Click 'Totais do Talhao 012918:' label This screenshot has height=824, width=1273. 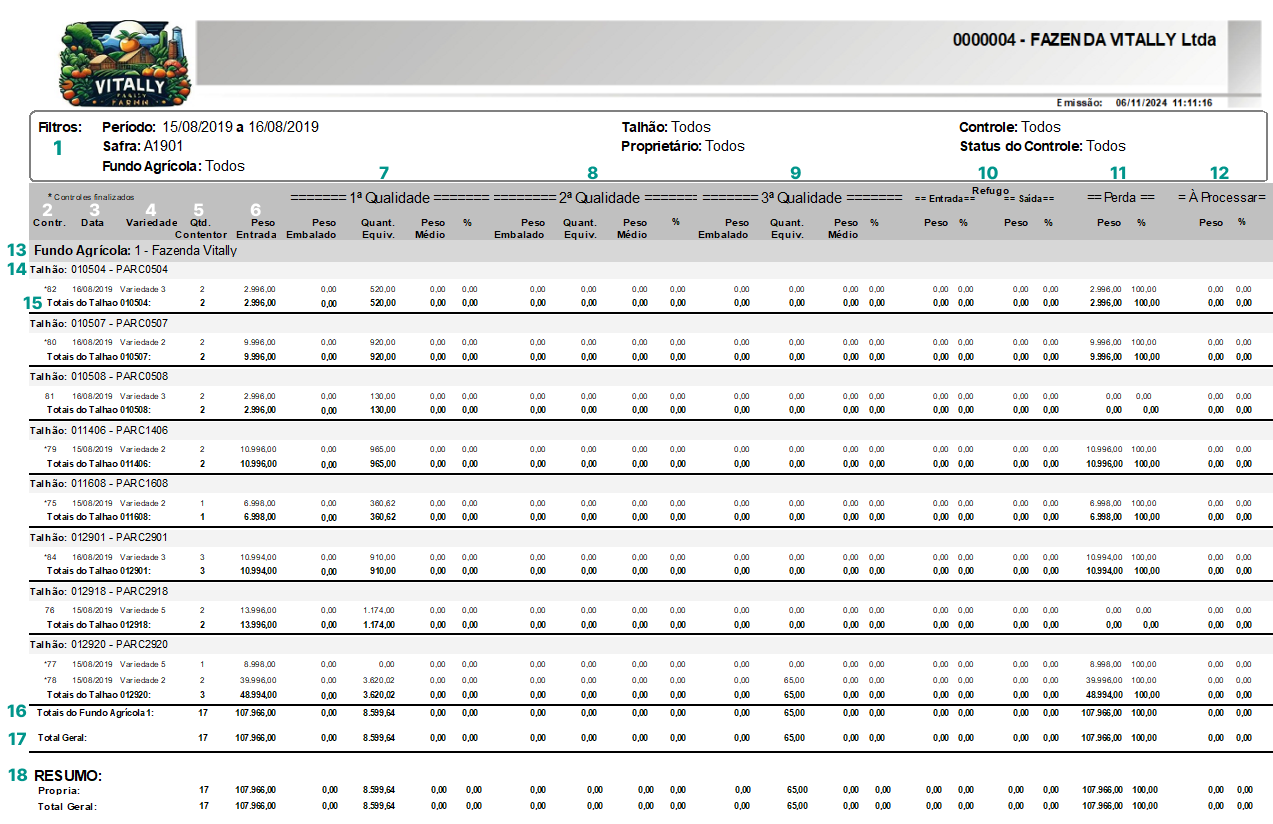(99, 623)
